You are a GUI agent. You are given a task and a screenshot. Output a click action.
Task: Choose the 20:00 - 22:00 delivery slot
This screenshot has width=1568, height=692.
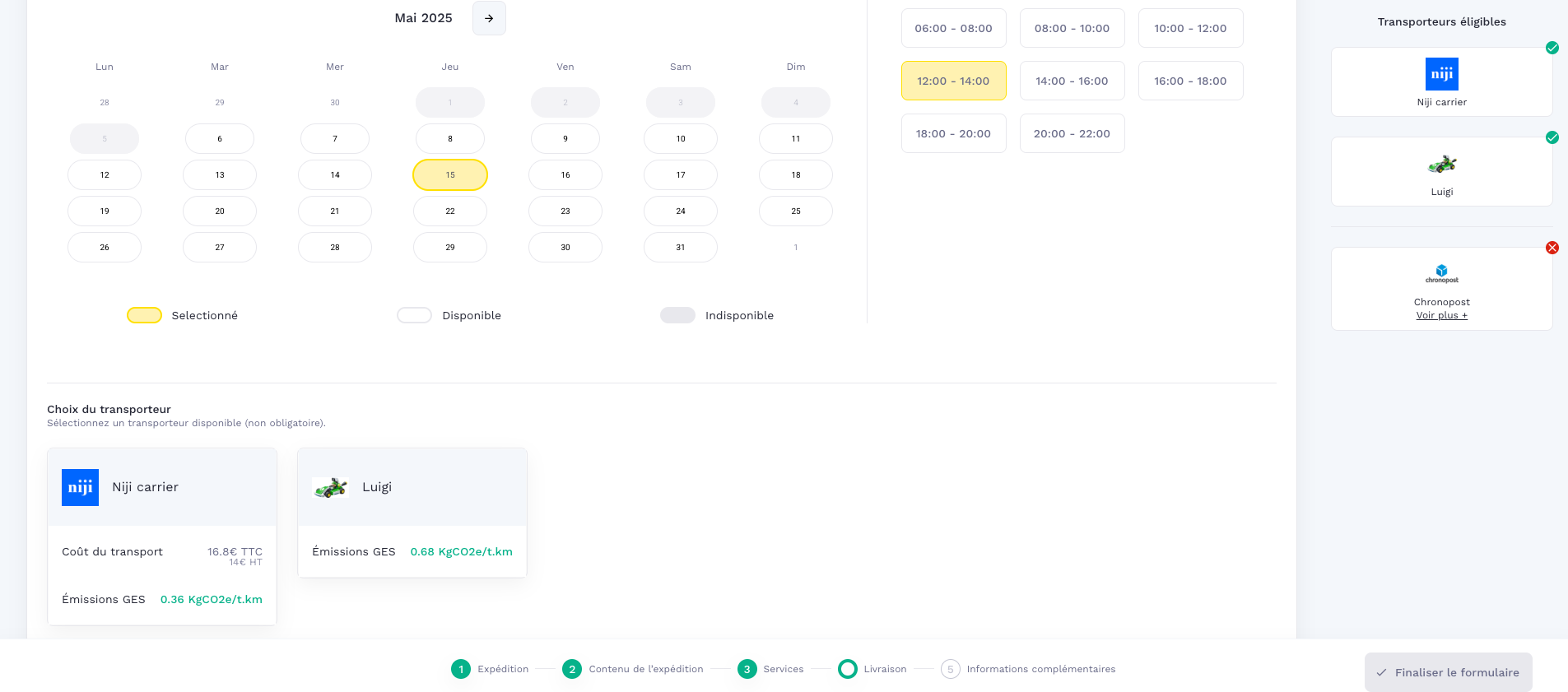point(1072,133)
